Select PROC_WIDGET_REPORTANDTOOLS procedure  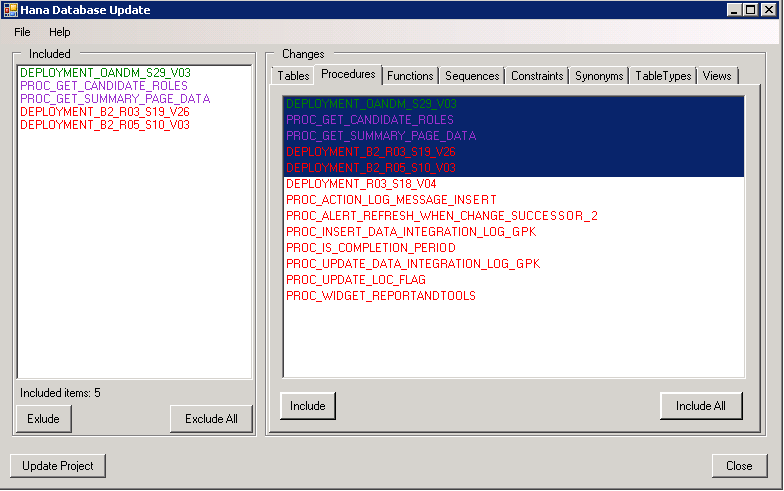pos(514,296)
